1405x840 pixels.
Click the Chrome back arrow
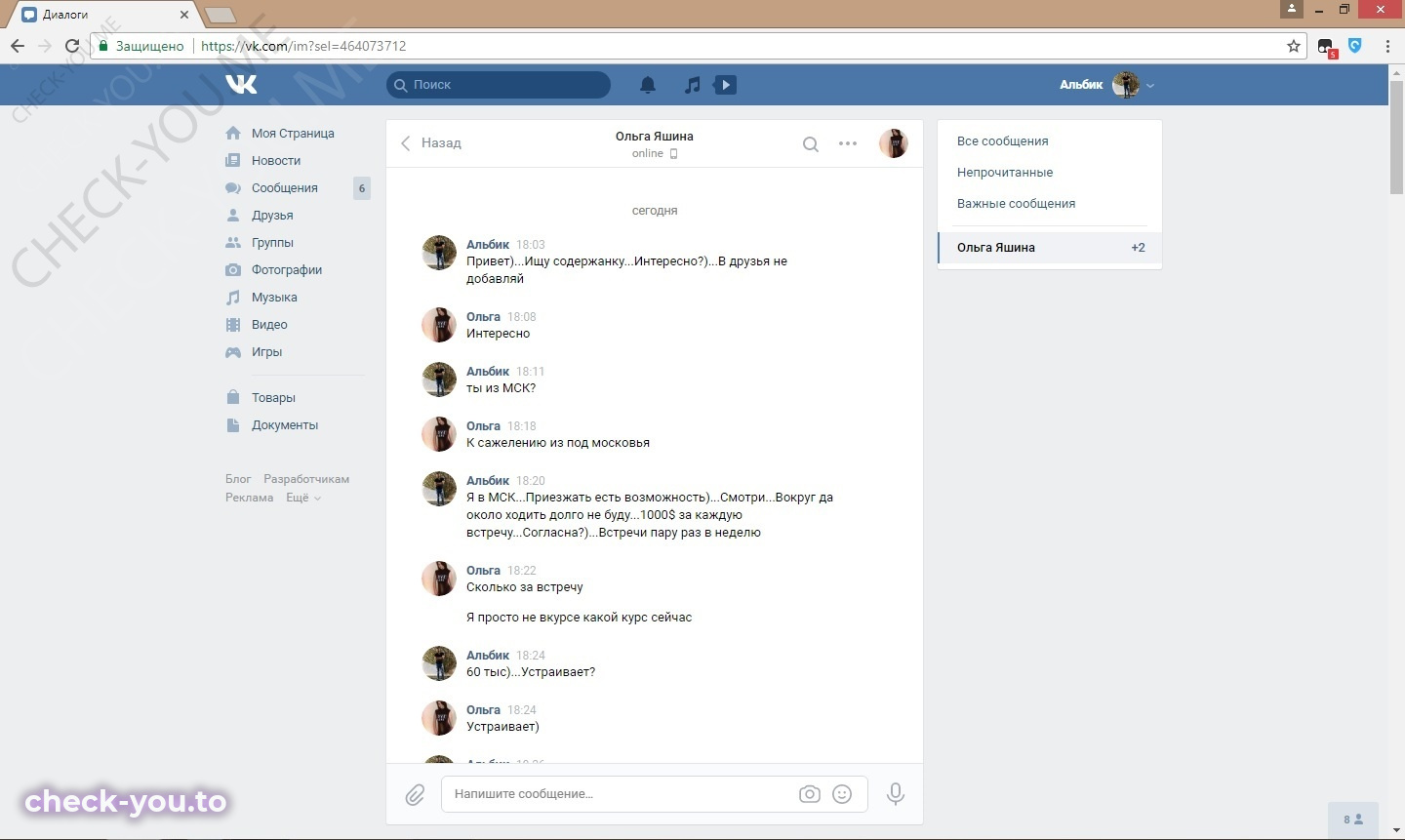click(18, 46)
